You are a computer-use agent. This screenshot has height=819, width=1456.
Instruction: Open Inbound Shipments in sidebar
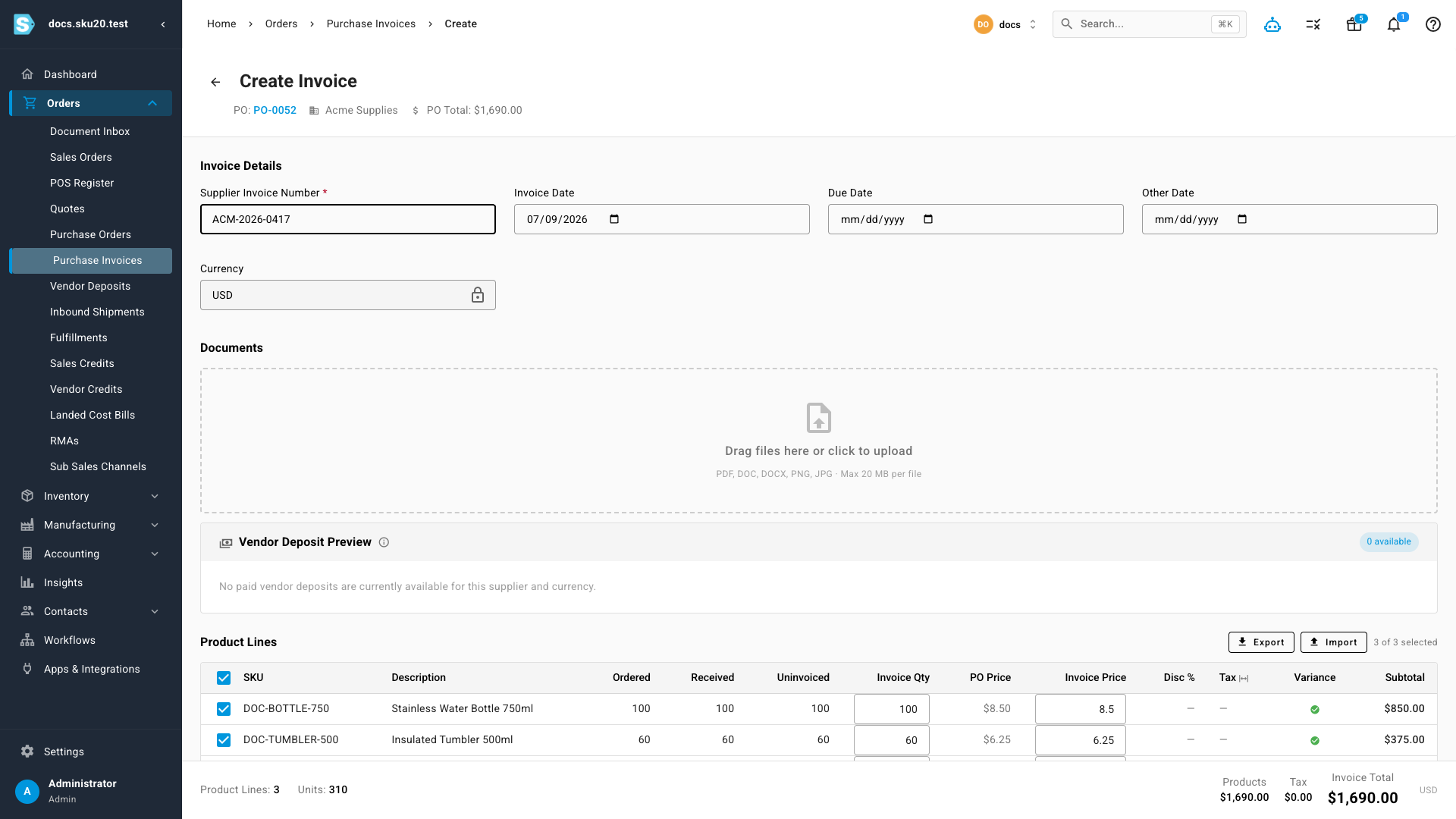pos(97,312)
